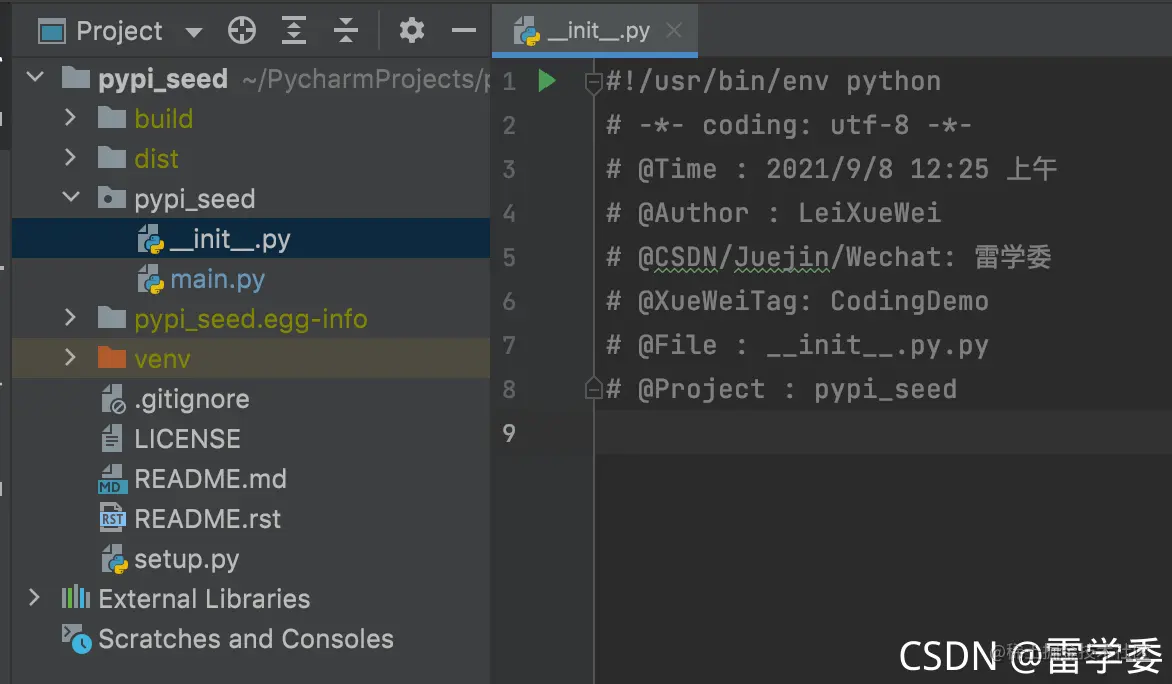
Task: Click the Collapse All toolbar icon
Action: [345, 31]
